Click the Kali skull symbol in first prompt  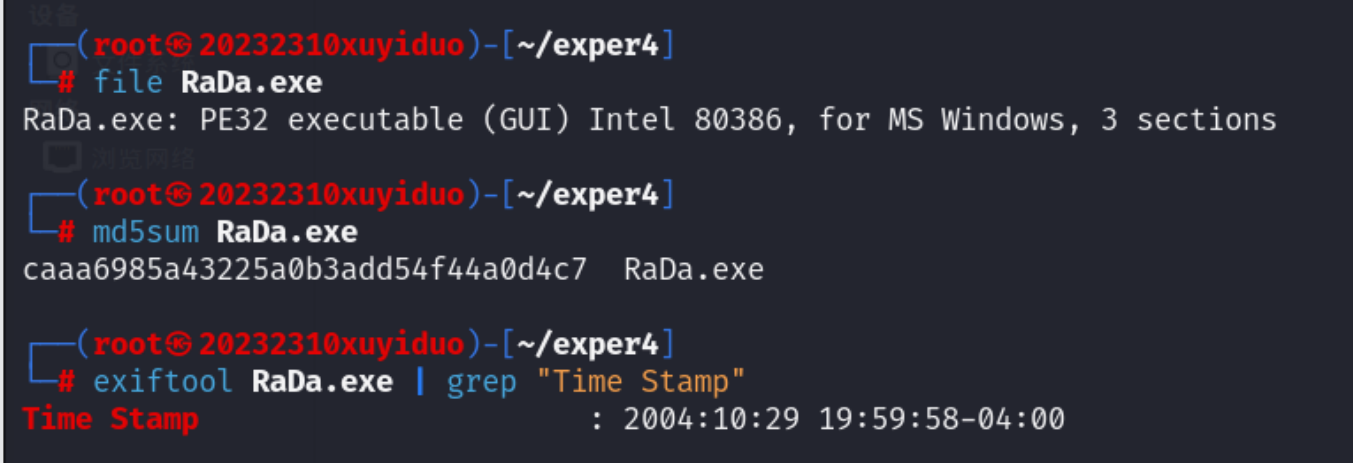point(179,45)
